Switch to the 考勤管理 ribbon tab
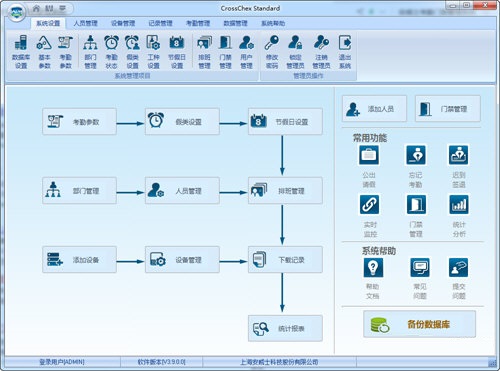 198,23
